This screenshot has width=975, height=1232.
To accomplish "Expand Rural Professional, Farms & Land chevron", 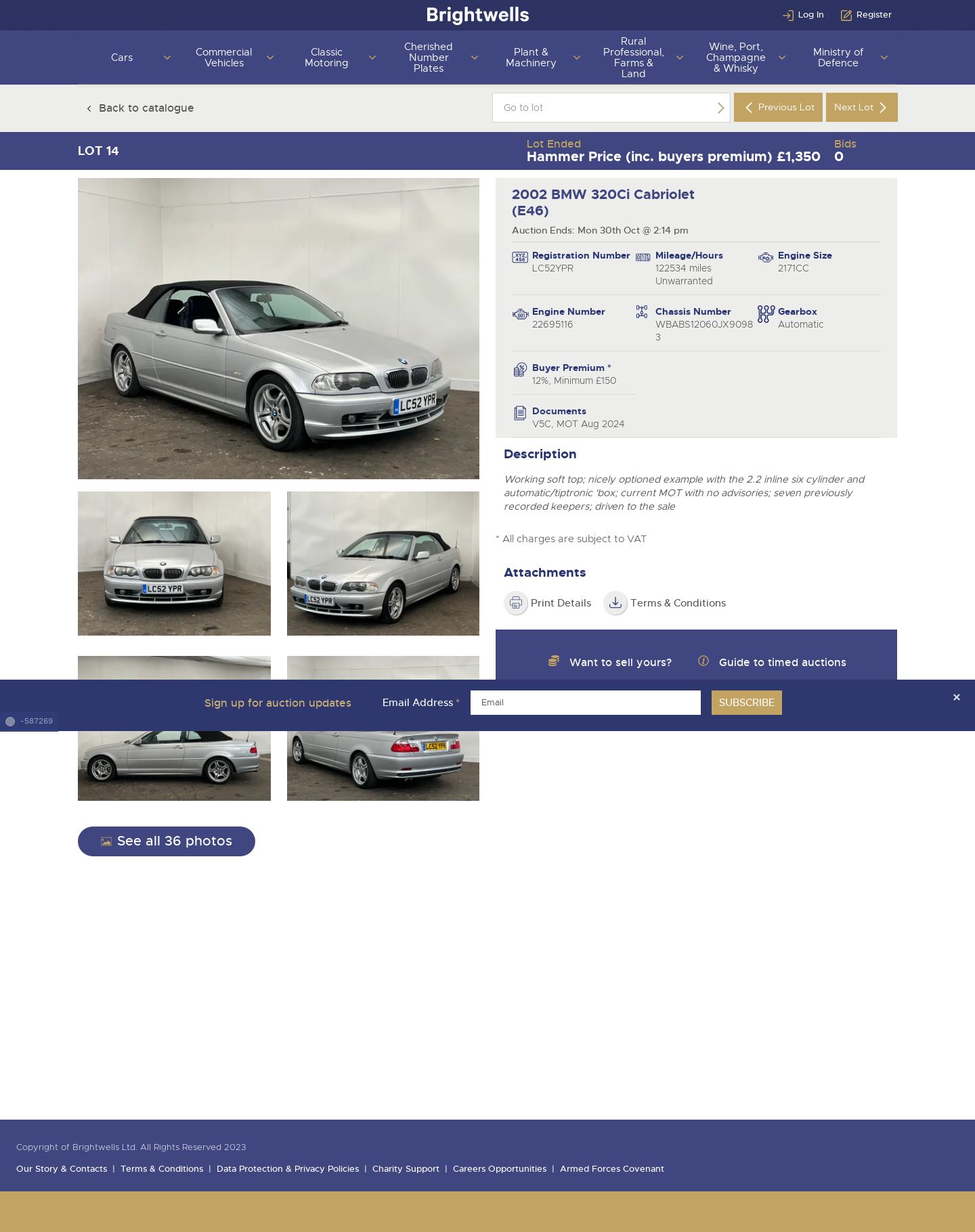I will click(x=680, y=58).
